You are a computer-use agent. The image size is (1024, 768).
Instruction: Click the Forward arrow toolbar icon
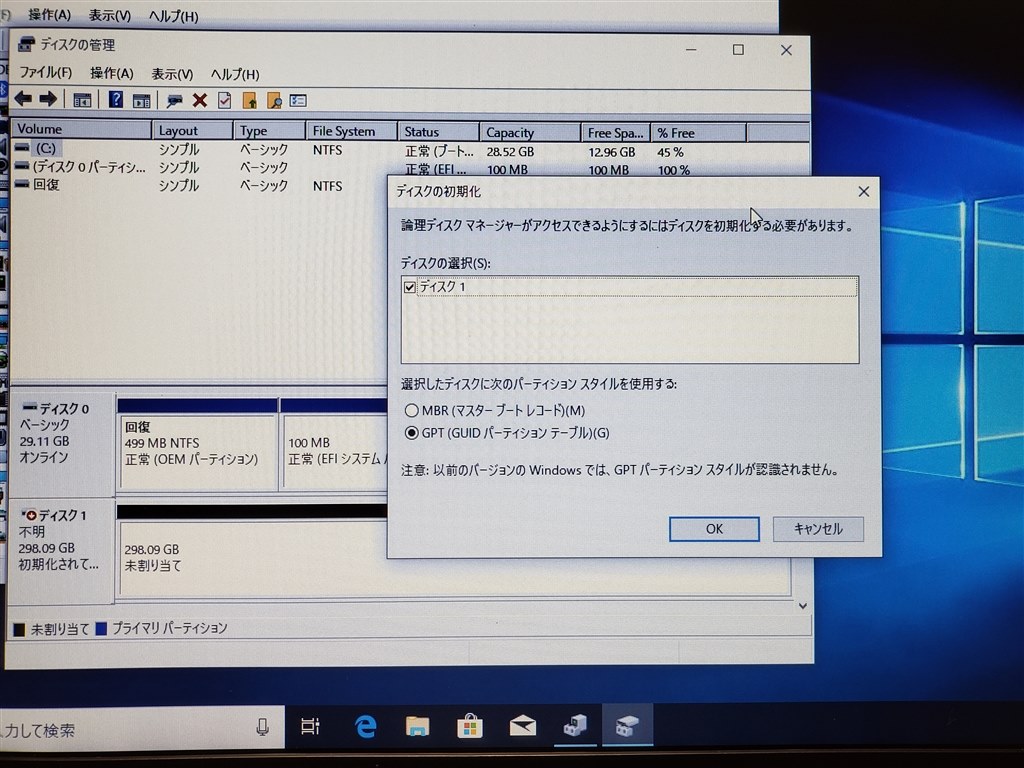pyautogui.click(x=48, y=99)
